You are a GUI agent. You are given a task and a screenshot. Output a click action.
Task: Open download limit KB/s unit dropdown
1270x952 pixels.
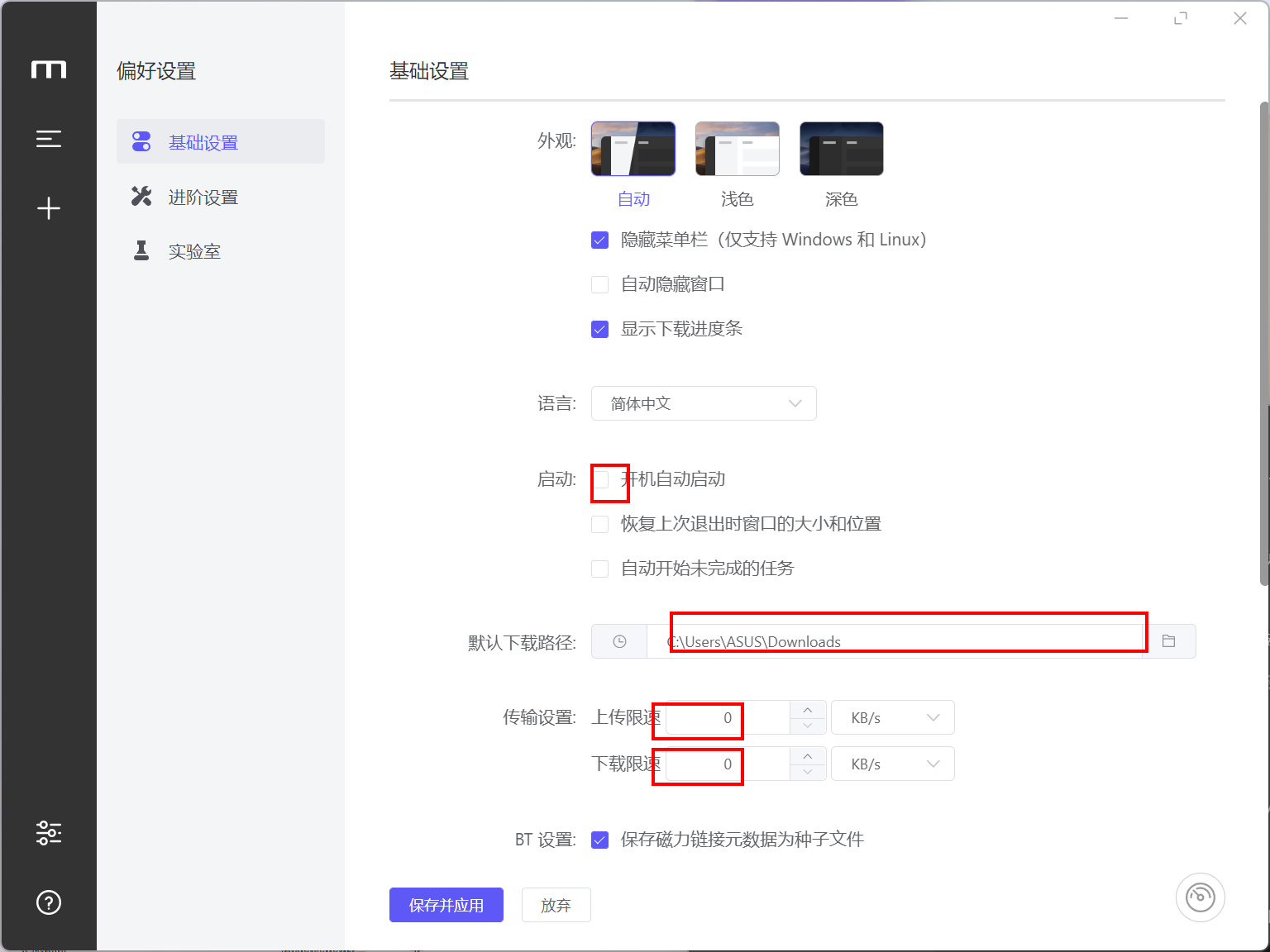tap(892, 764)
